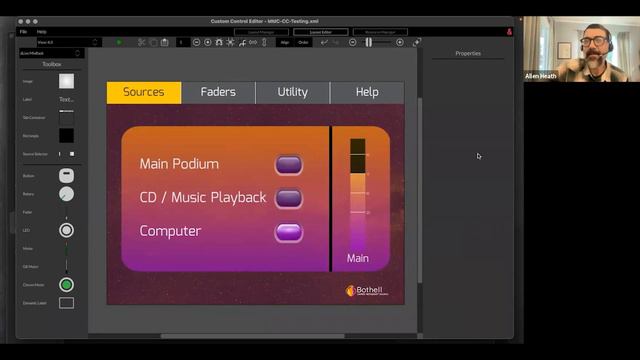Open the dLive MixRack dropdown above Toolbox

51,53
